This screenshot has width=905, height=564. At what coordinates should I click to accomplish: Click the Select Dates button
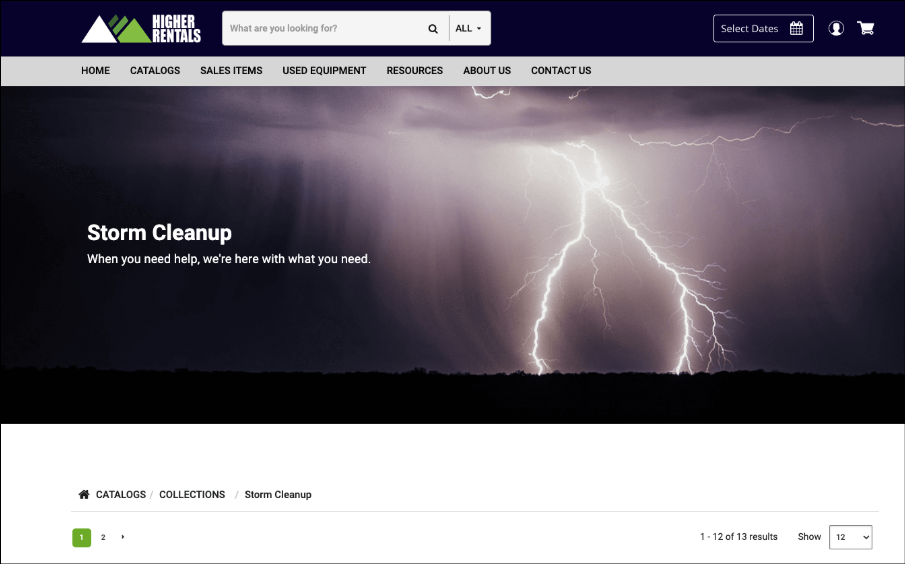point(762,29)
